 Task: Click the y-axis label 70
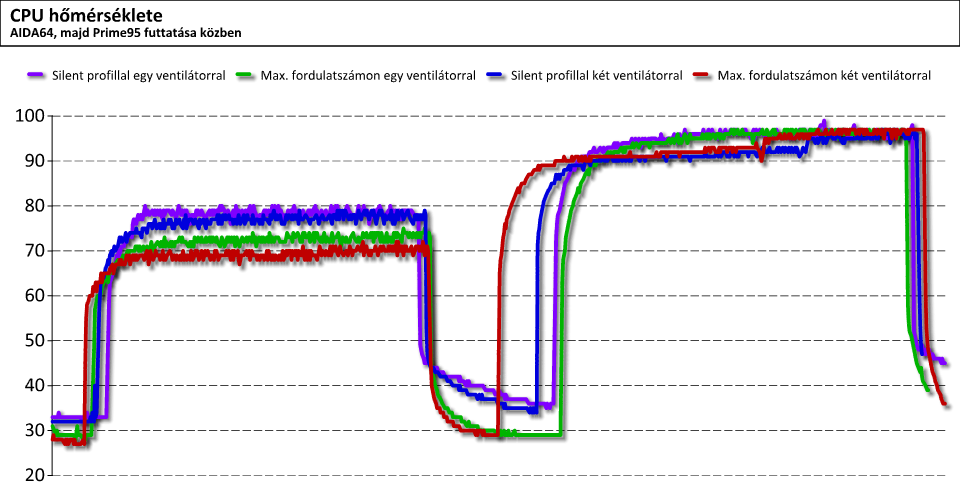click(x=34, y=250)
